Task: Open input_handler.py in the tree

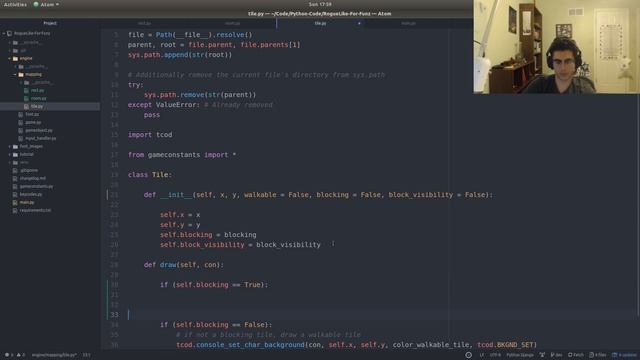Action: pyautogui.click(x=40, y=138)
